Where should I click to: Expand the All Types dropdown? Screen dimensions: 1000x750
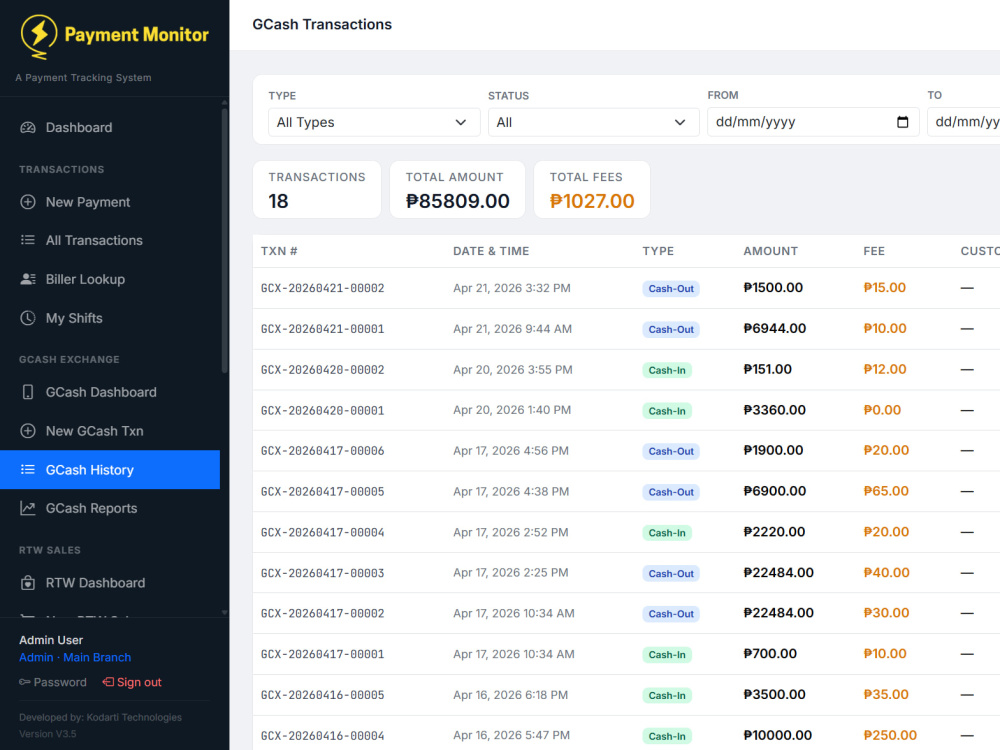tap(374, 122)
